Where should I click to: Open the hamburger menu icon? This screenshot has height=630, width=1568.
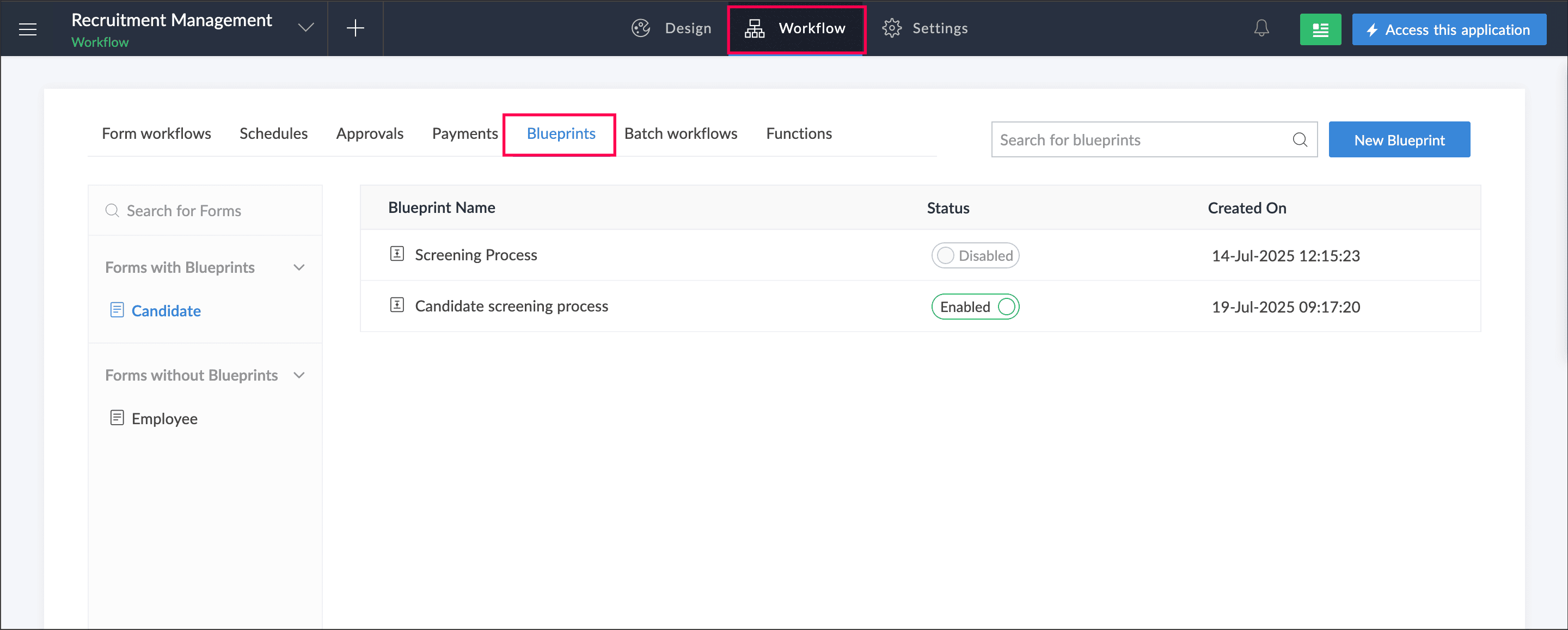(x=27, y=29)
